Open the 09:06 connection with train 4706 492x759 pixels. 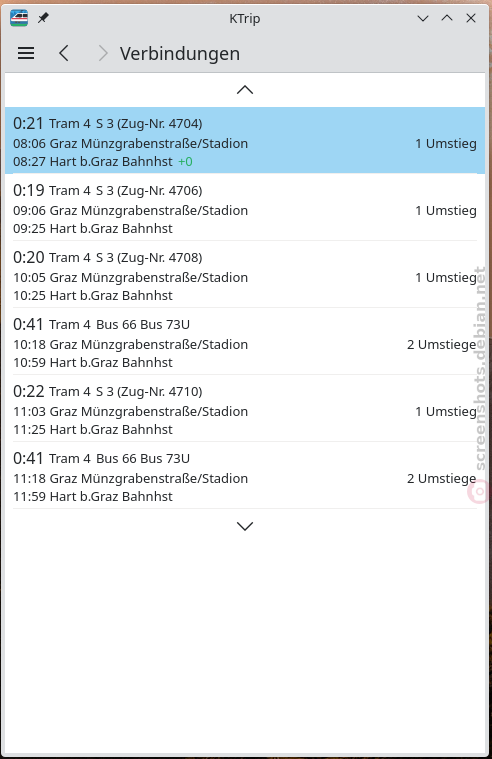[x=245, y=207]
